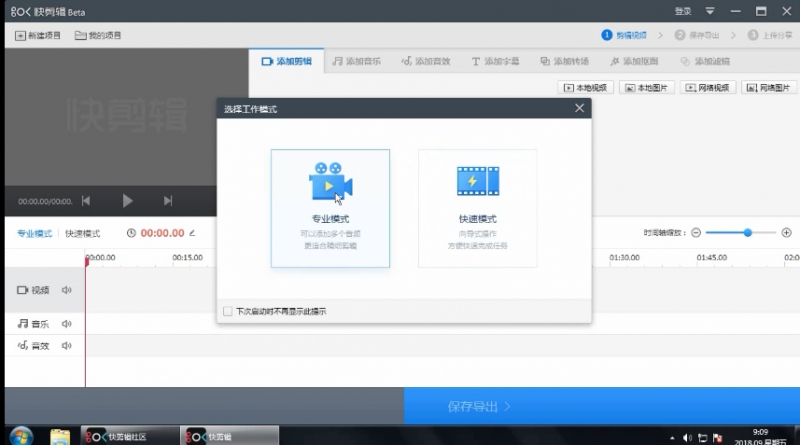This screenshot has width=800, height=445.
Task: Check 下次启动时不再显示此提示 checkbox
Action: point(228,311)
